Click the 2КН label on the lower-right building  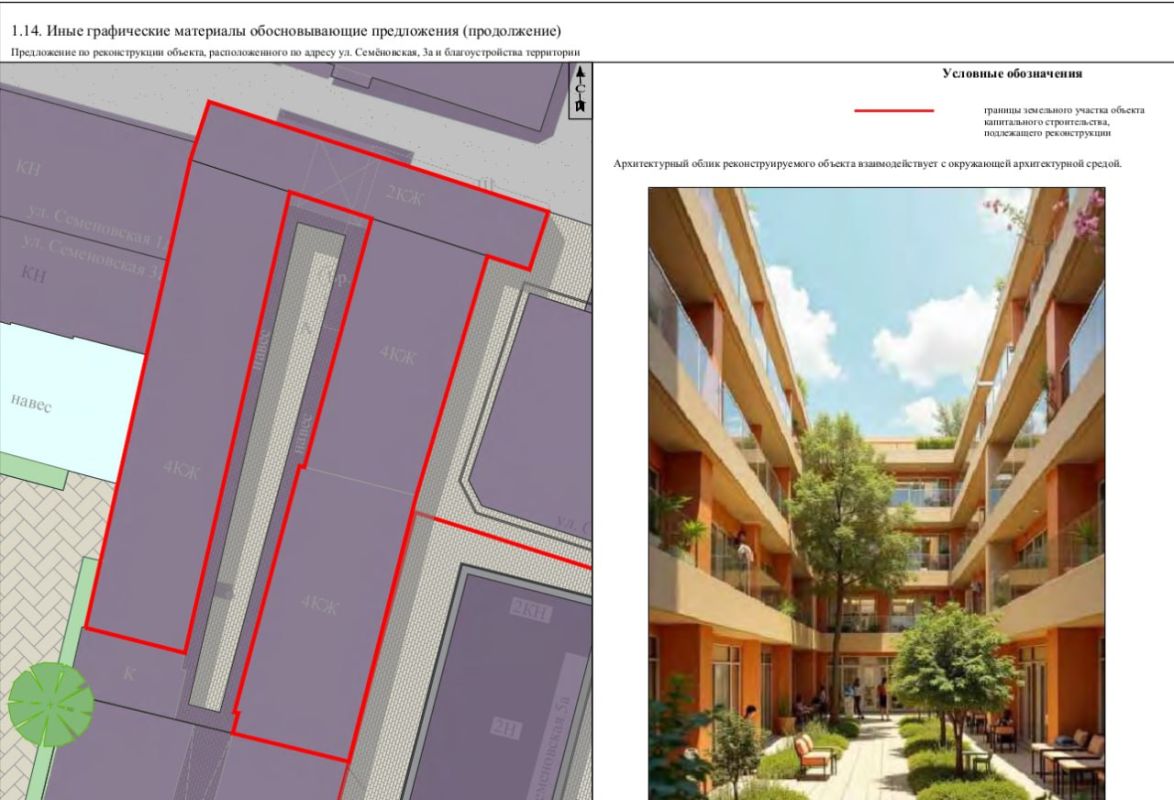(x=530, y=610)
